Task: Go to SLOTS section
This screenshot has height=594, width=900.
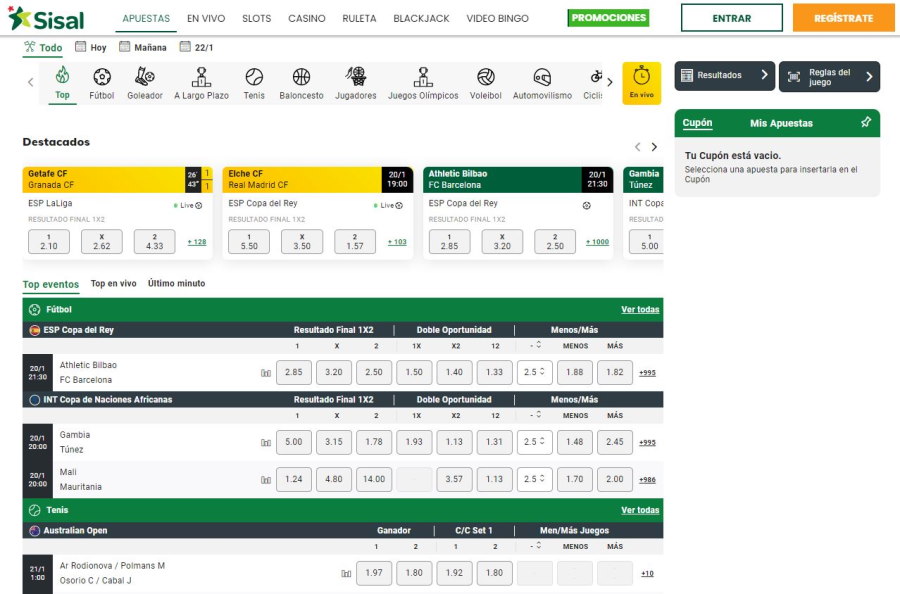Action: tap(257, 18)
